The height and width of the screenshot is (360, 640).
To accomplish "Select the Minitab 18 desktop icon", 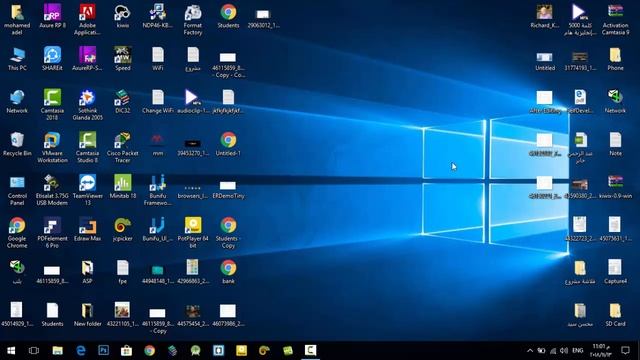I will [122, 187].
